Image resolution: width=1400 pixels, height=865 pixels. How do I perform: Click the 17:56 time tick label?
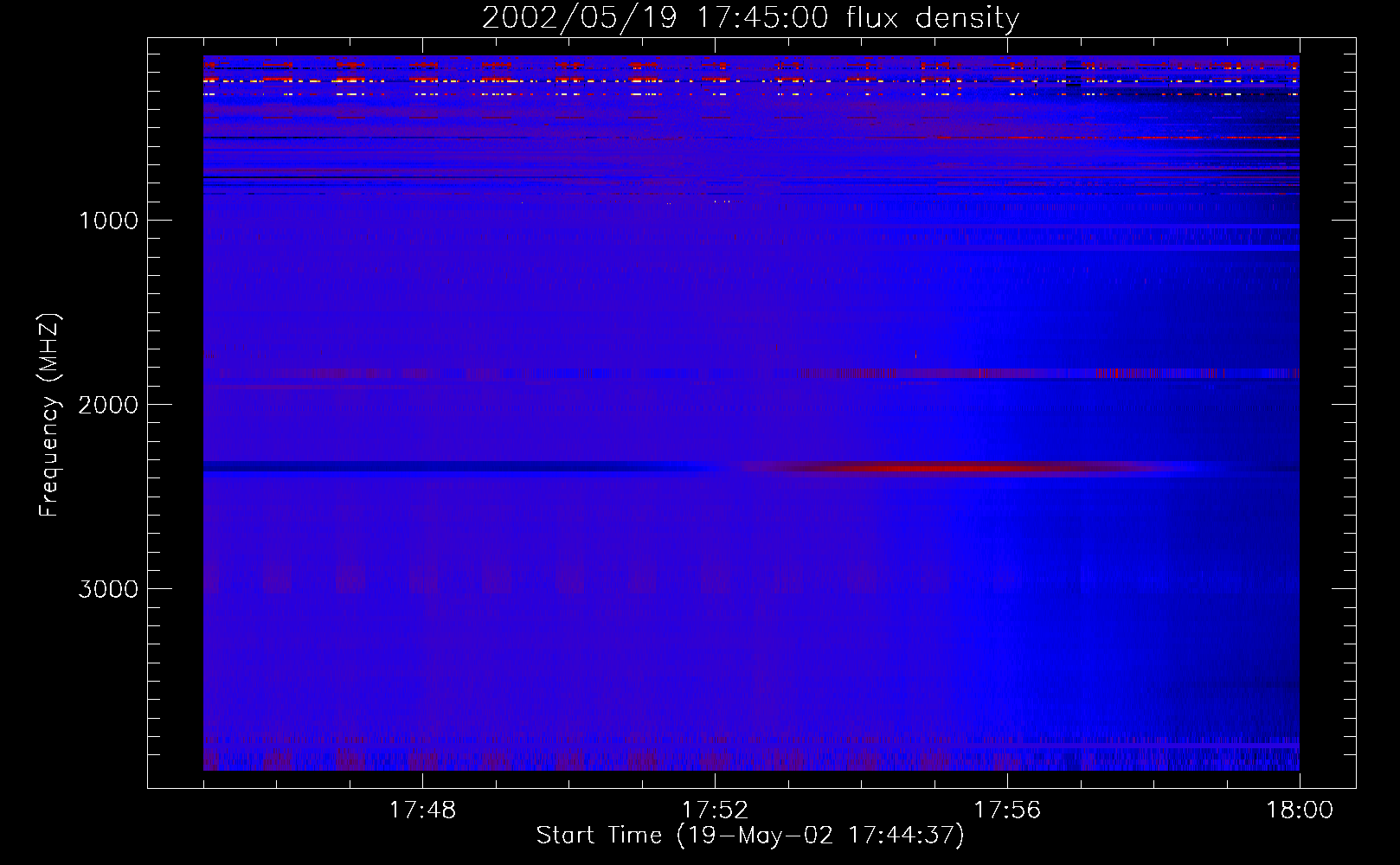click(x=1007, y=811)
